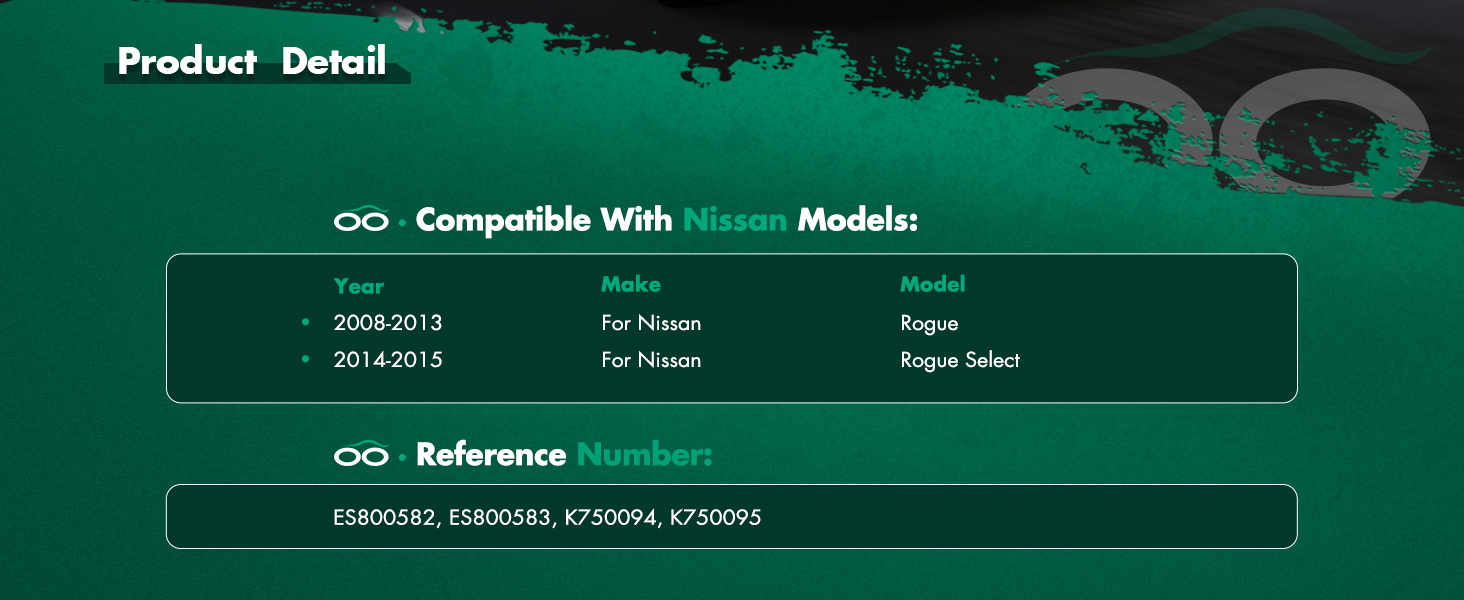Click For Nissan in Rogue Select row

[651, 360]
